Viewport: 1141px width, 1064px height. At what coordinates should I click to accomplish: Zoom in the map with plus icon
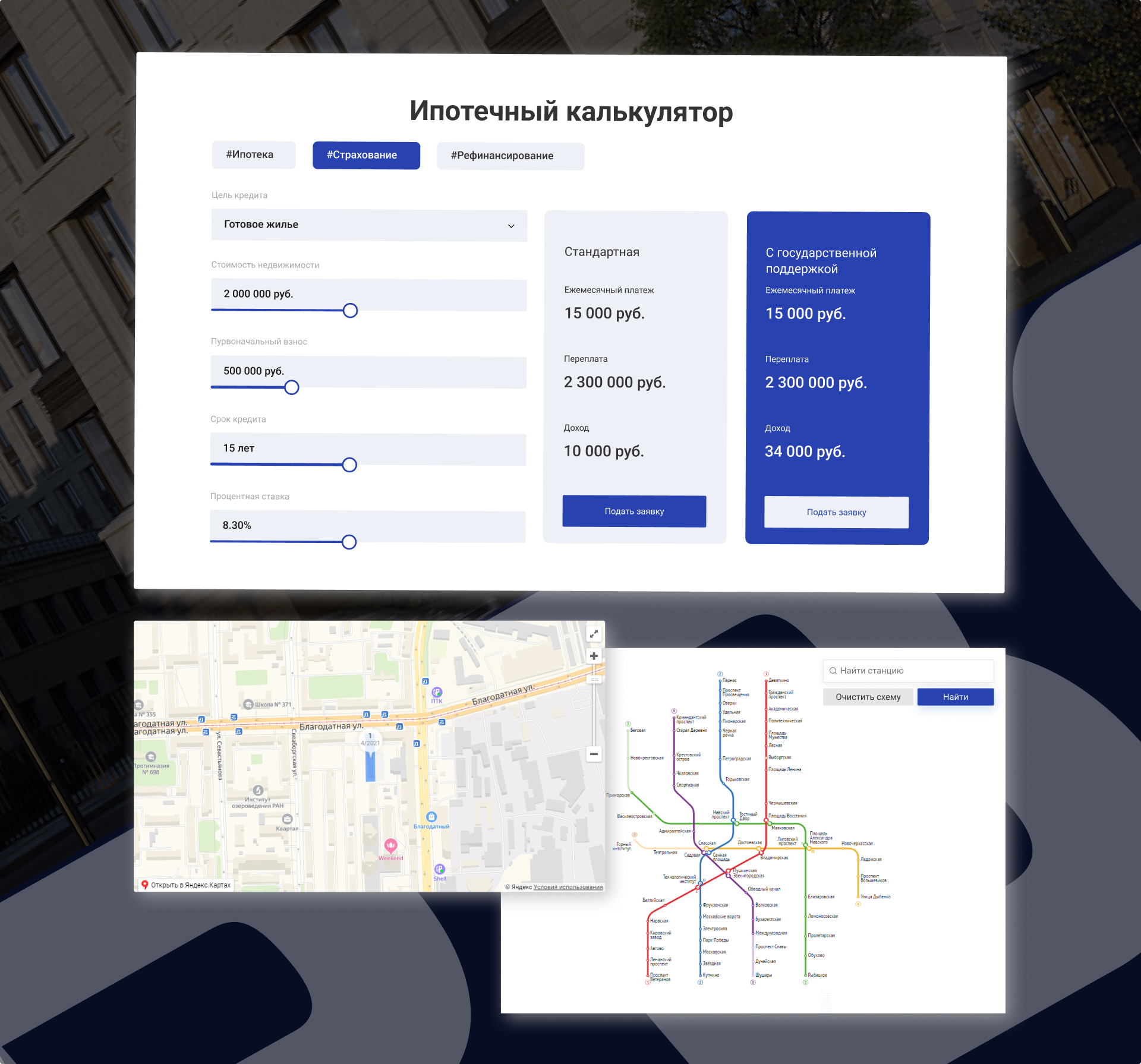593,656
